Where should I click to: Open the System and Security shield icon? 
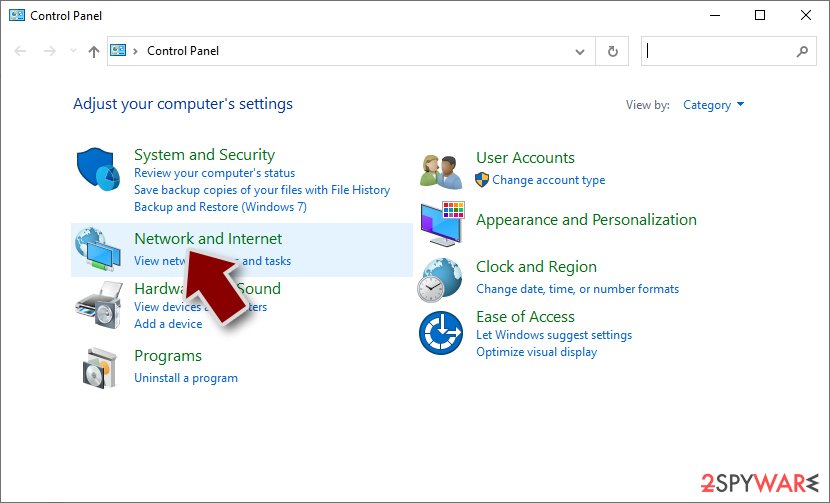pyautogui.click(x=98, y=169)
